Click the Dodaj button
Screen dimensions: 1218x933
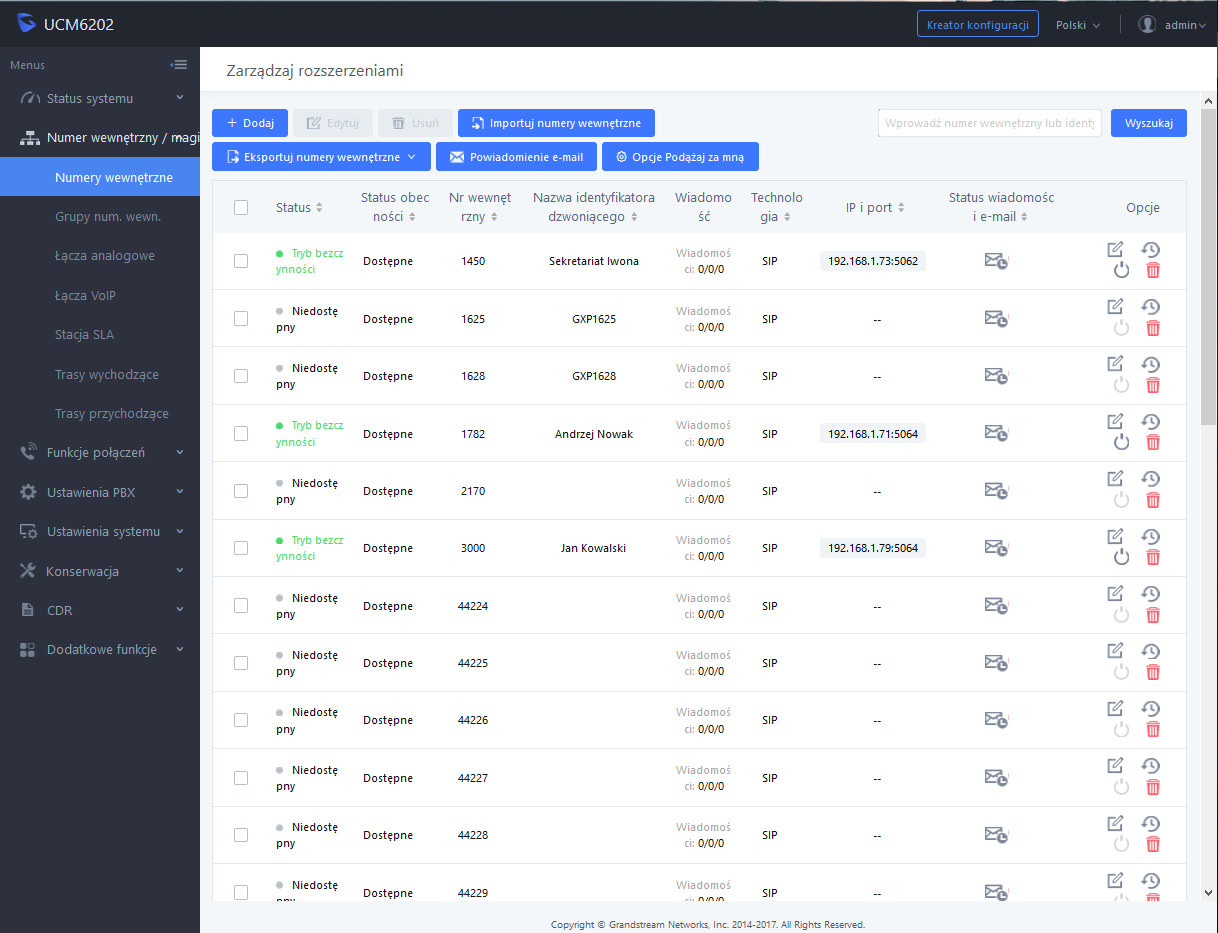click(x=250, y=123)
